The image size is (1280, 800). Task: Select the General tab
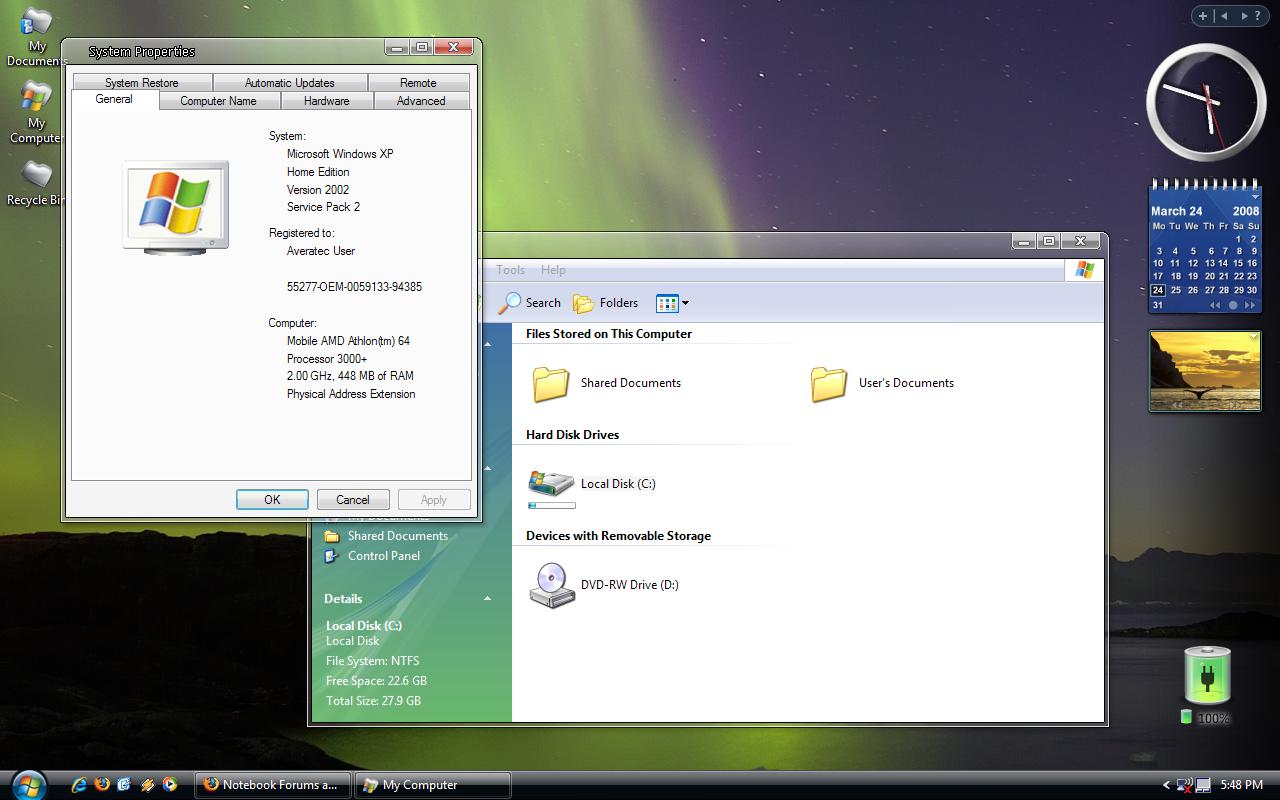(x=114, y=99)
